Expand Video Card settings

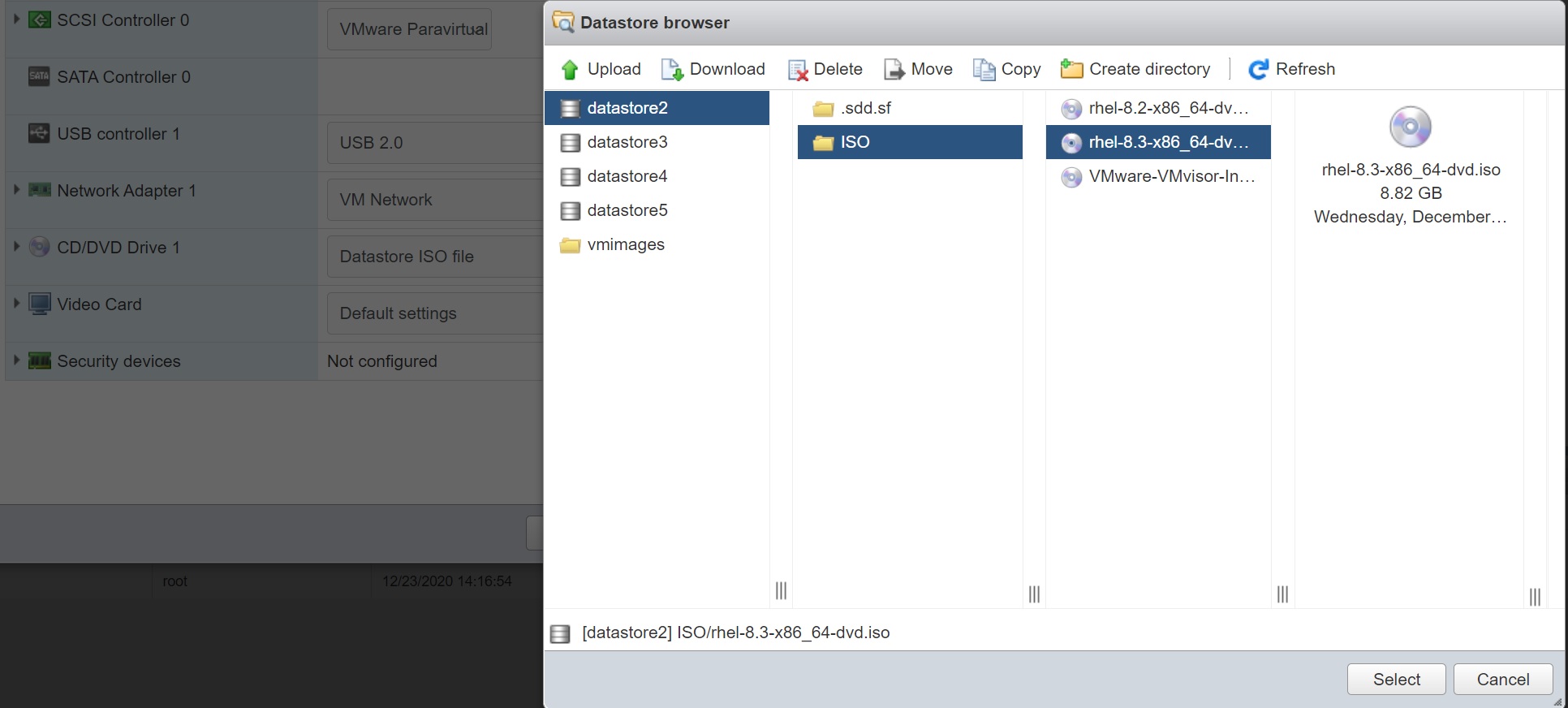click(16, 303)
